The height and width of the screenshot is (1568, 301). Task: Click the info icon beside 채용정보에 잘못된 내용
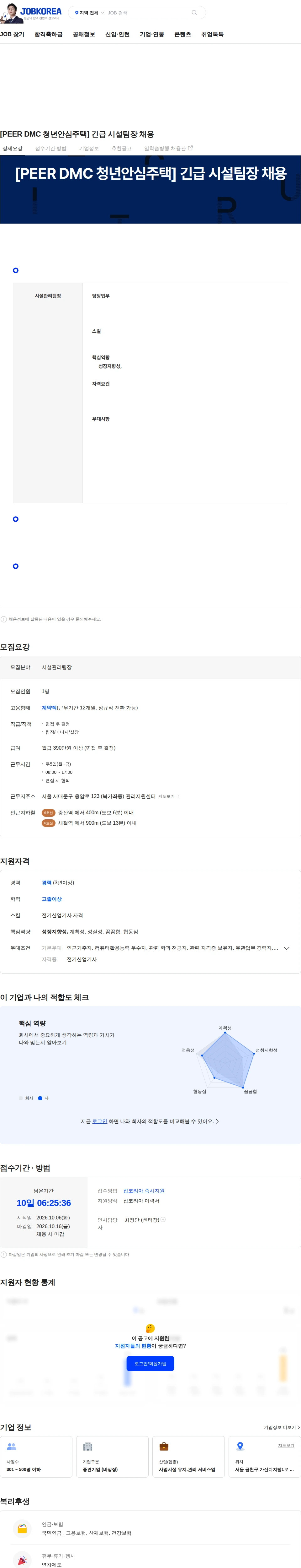click(x=4, y=619)
